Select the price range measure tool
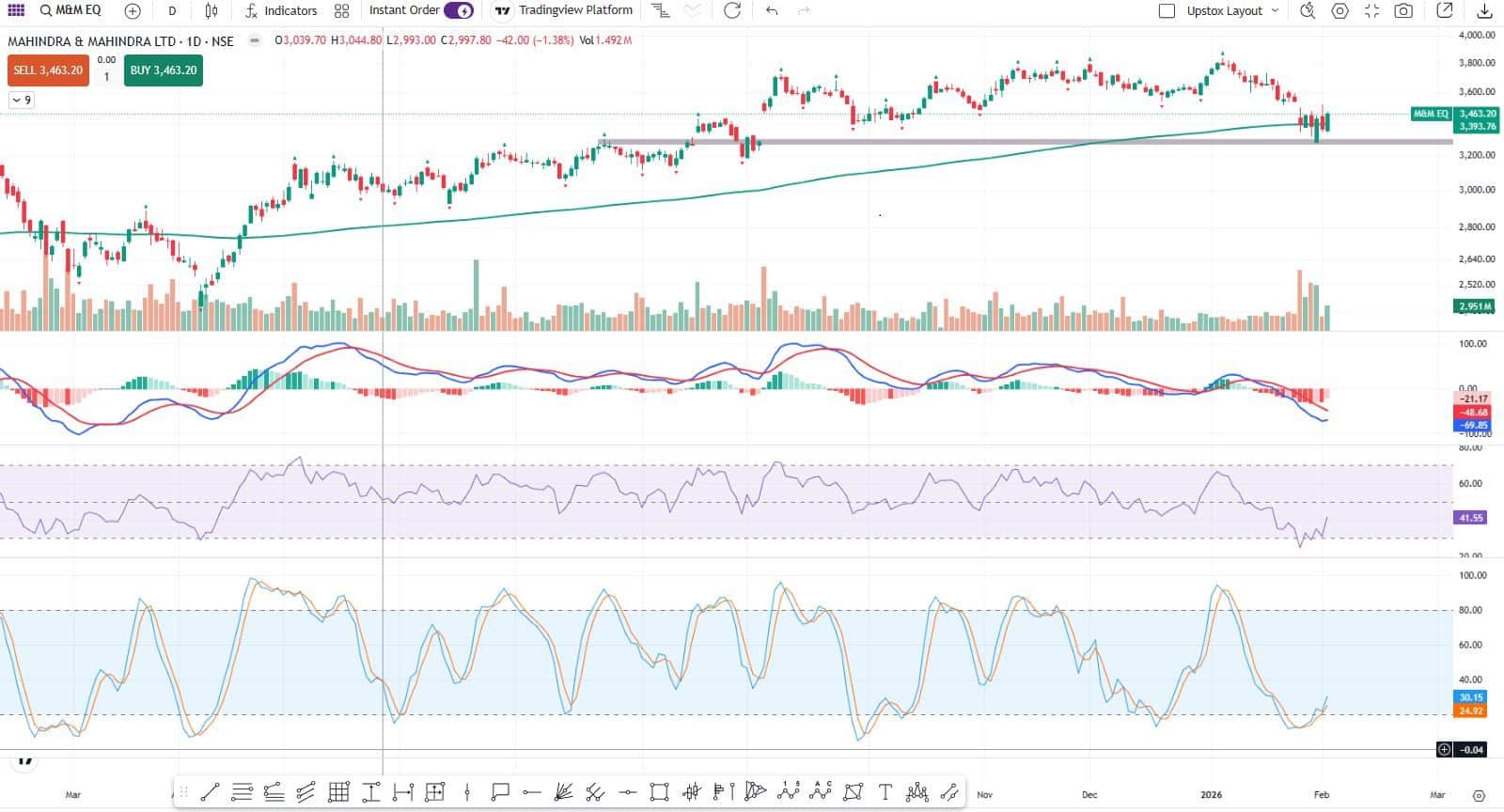This screenshot has width=1504, height=812. tap(370, 792)
